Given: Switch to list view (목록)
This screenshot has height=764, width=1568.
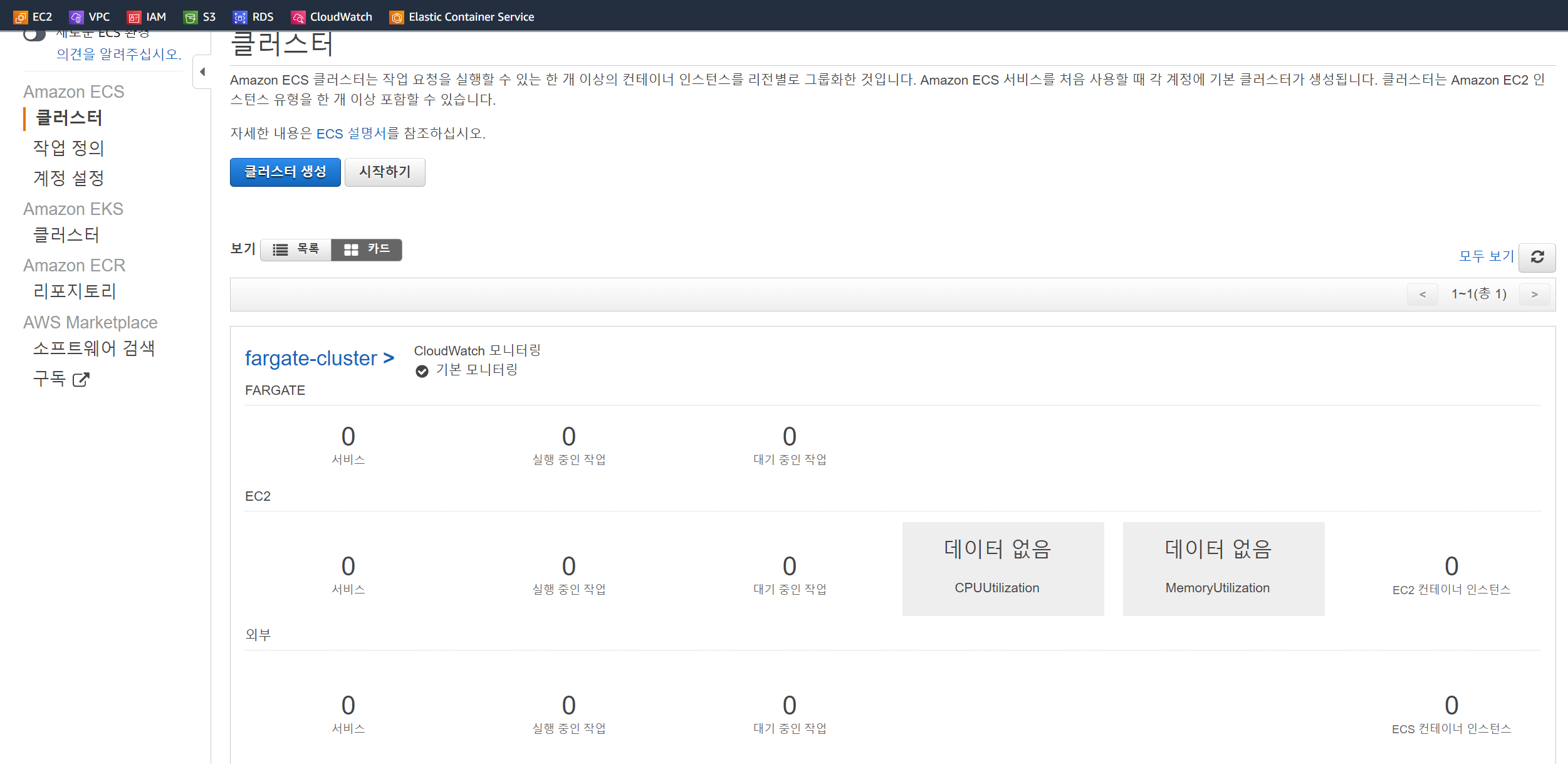Looking at the screenshot, I should coord(296,249).
